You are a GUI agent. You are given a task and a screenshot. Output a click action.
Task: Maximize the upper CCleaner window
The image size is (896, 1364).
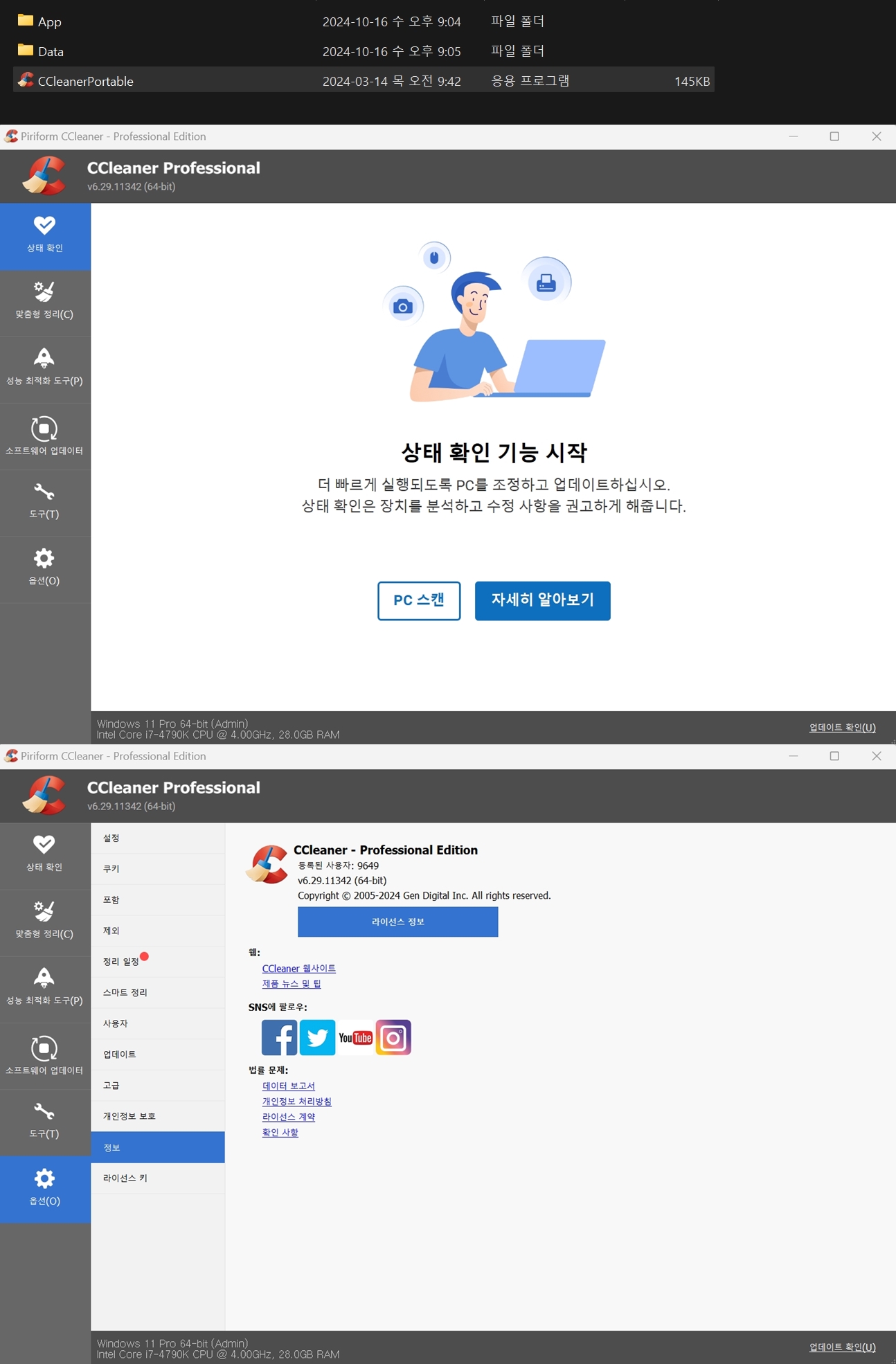click(x=834, y=136)
